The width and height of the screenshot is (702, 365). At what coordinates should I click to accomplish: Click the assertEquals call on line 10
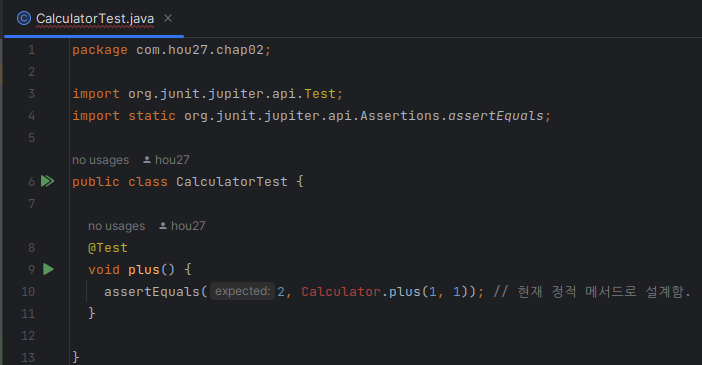(152, 292)
